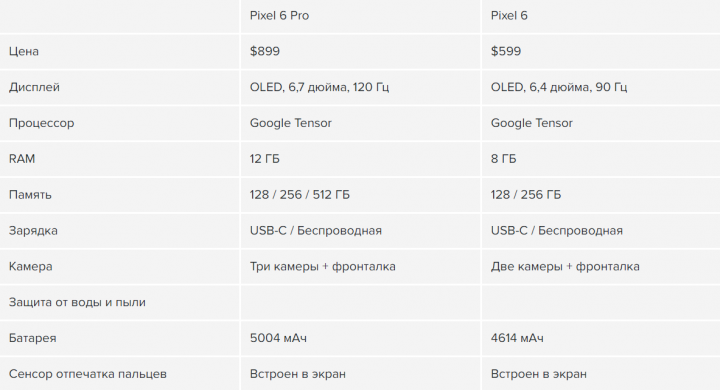Image resolution: width=720 pixels, height=390 pixels.
Task: Click the Зарядка row label
Action: point(33,231)
